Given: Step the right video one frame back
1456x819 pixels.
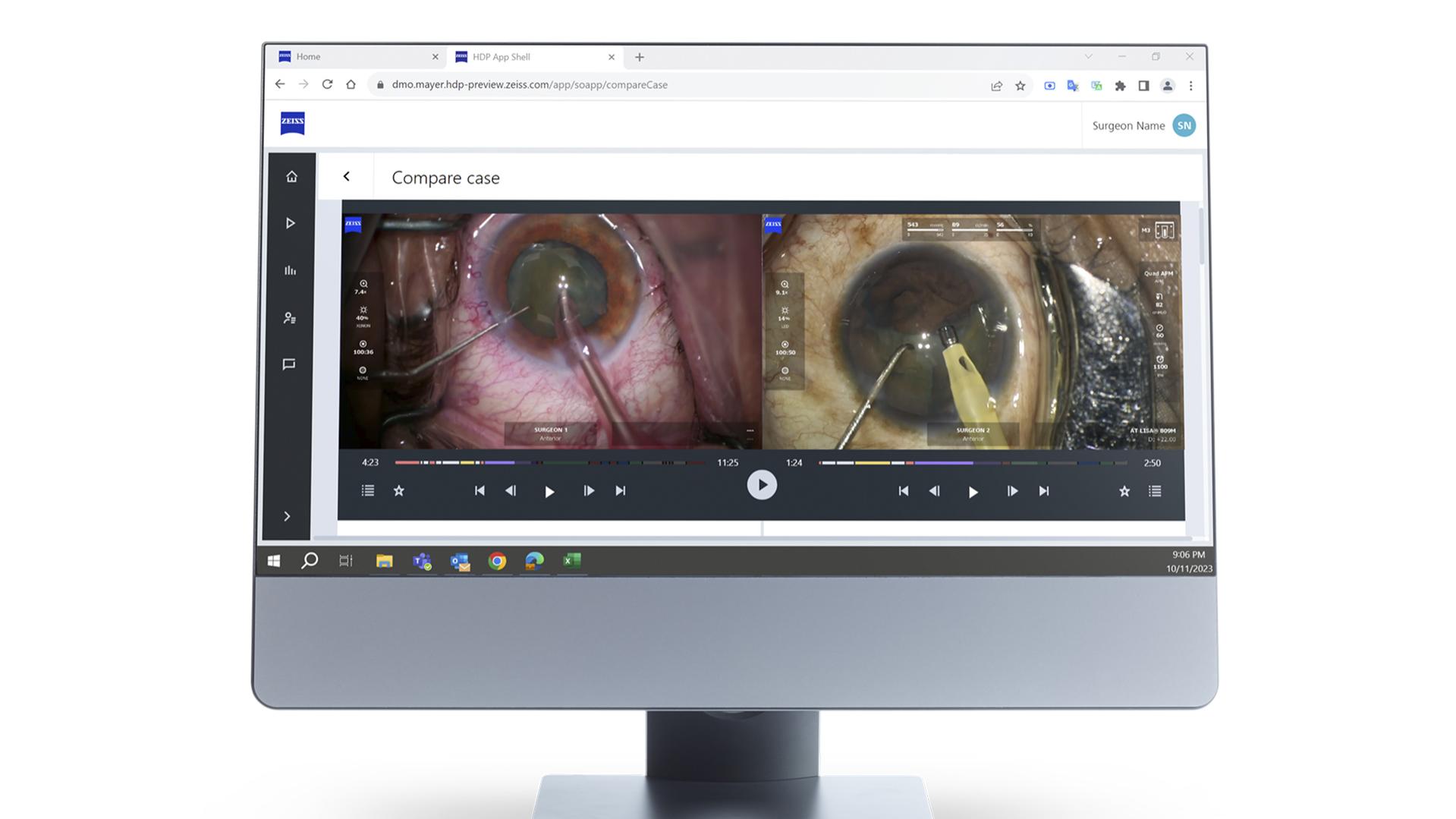Looking at the screenshot, I should tap(935, 491).
